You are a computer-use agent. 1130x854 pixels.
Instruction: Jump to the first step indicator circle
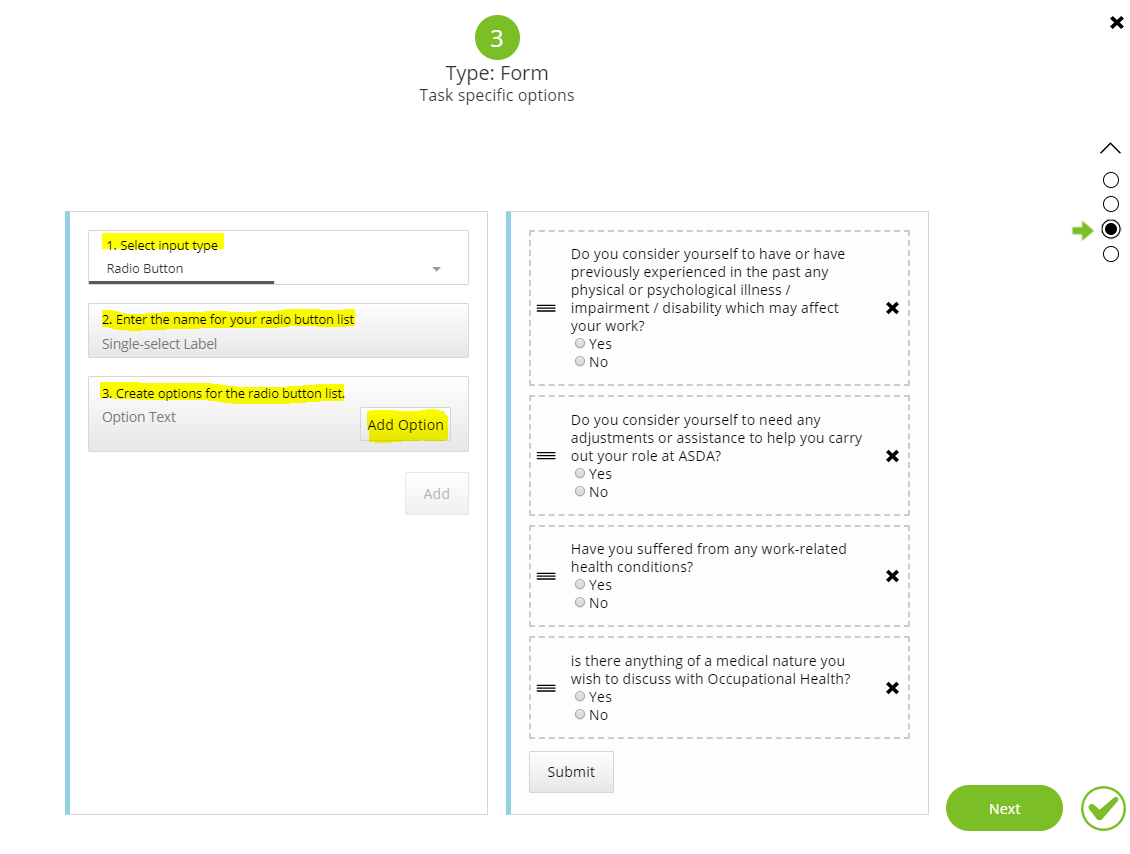(1110, 180)
